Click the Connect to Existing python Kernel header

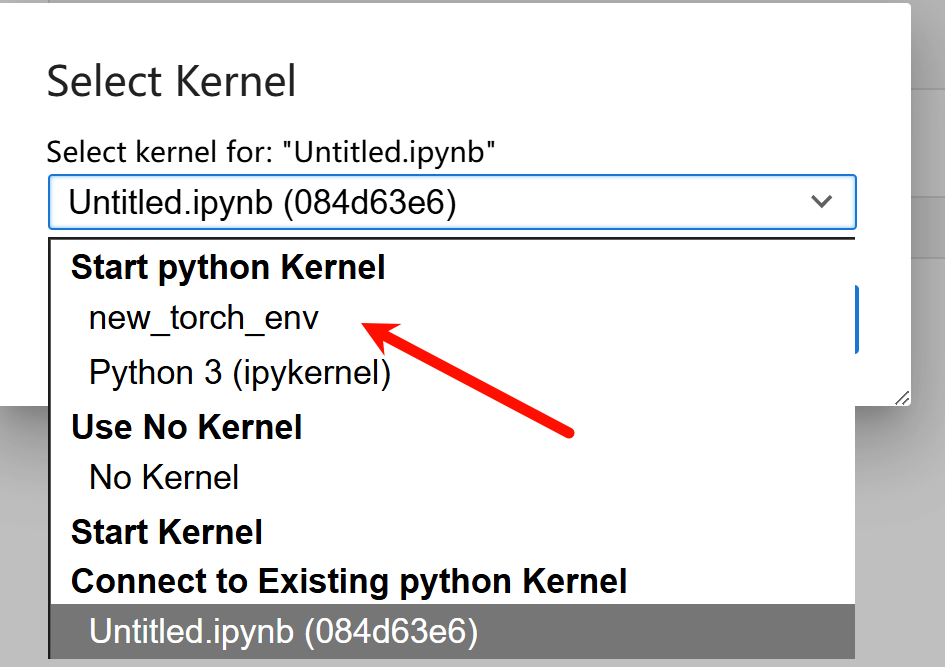coord(349,581)
